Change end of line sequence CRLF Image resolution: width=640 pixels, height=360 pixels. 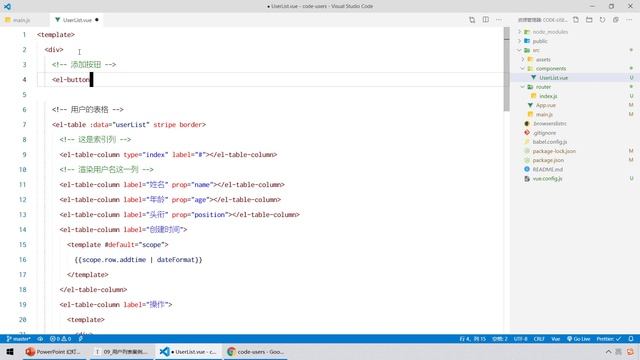pyautogui.click(x=539, y=339)
